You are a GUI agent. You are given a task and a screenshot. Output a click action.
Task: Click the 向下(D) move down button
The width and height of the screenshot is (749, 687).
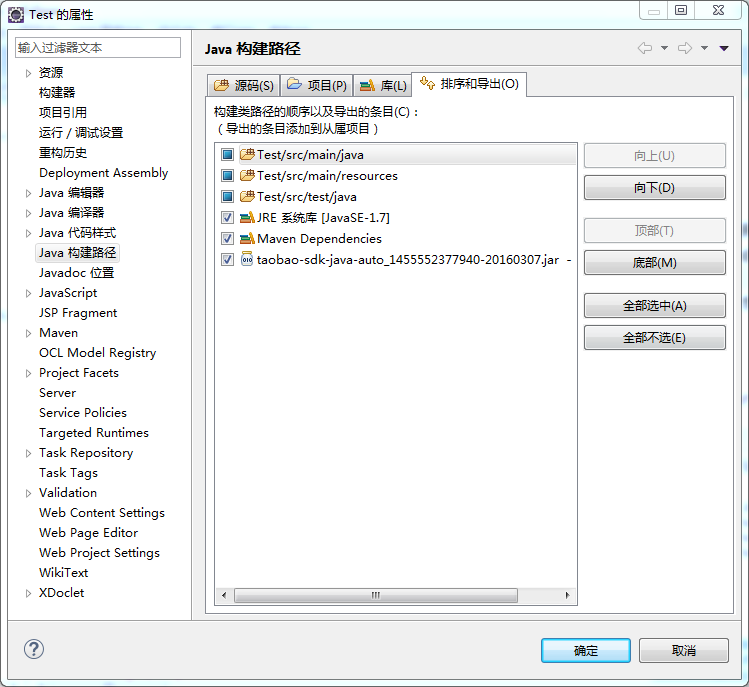coord(654,187)
